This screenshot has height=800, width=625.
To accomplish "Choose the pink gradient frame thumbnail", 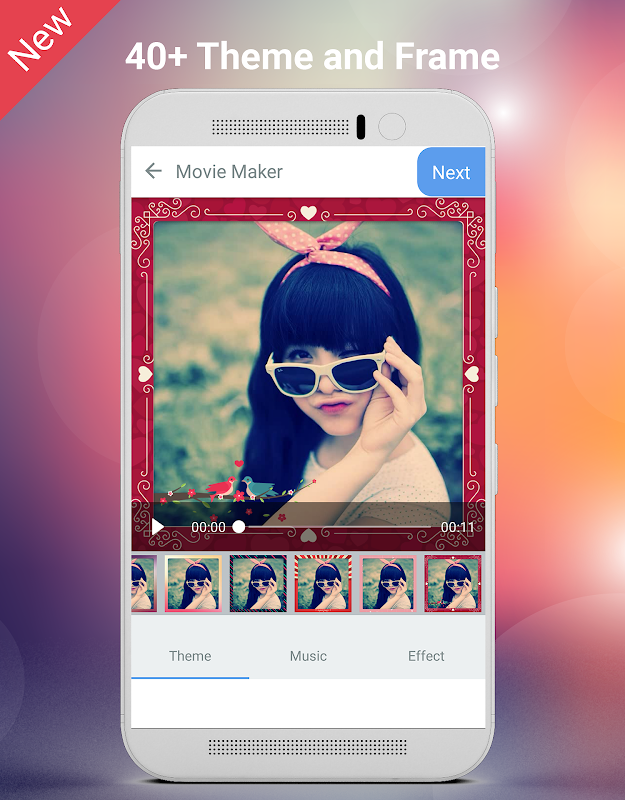I will tap(193, 583).
